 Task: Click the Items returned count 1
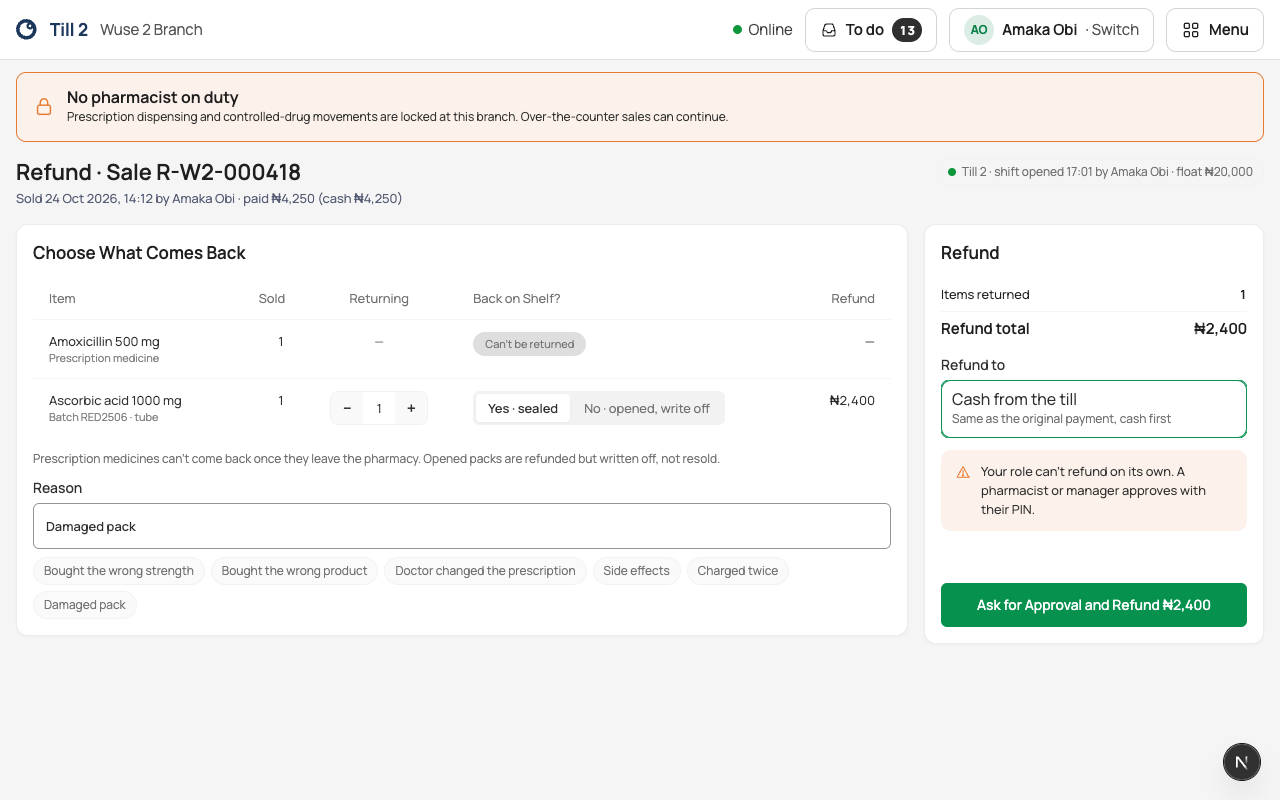pyautogui.click(x=1243, y=295)
